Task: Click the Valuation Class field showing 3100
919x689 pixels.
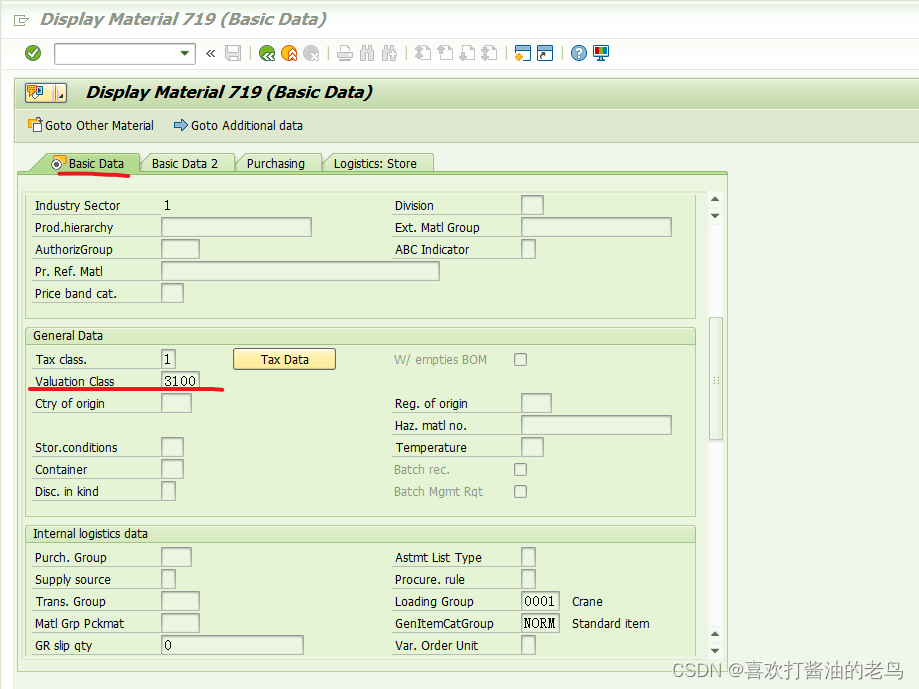Action: click(181, 381)
